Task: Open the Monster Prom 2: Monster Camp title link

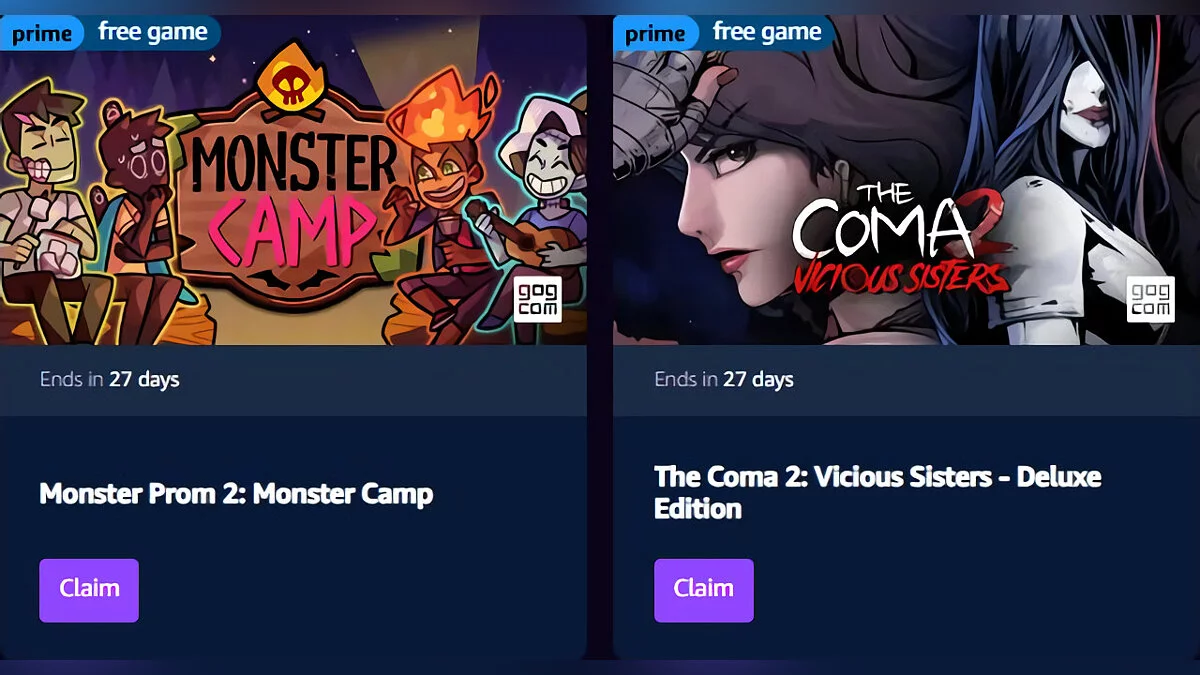Action: [x=236, y=494]
